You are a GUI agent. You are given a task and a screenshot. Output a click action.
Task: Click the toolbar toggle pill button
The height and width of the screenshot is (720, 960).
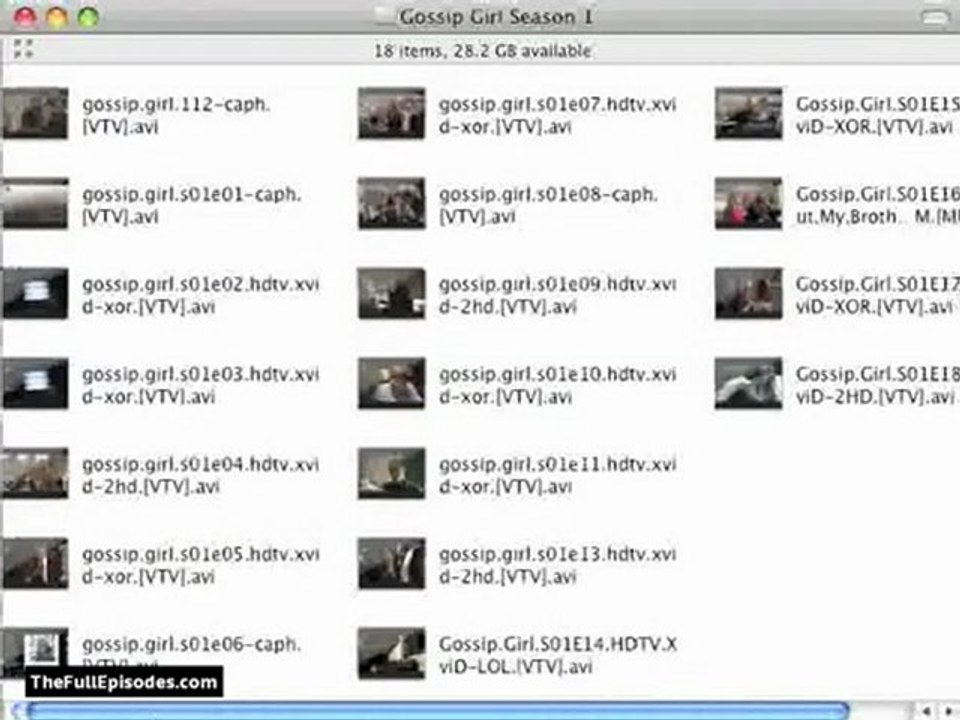pos(935,17)
